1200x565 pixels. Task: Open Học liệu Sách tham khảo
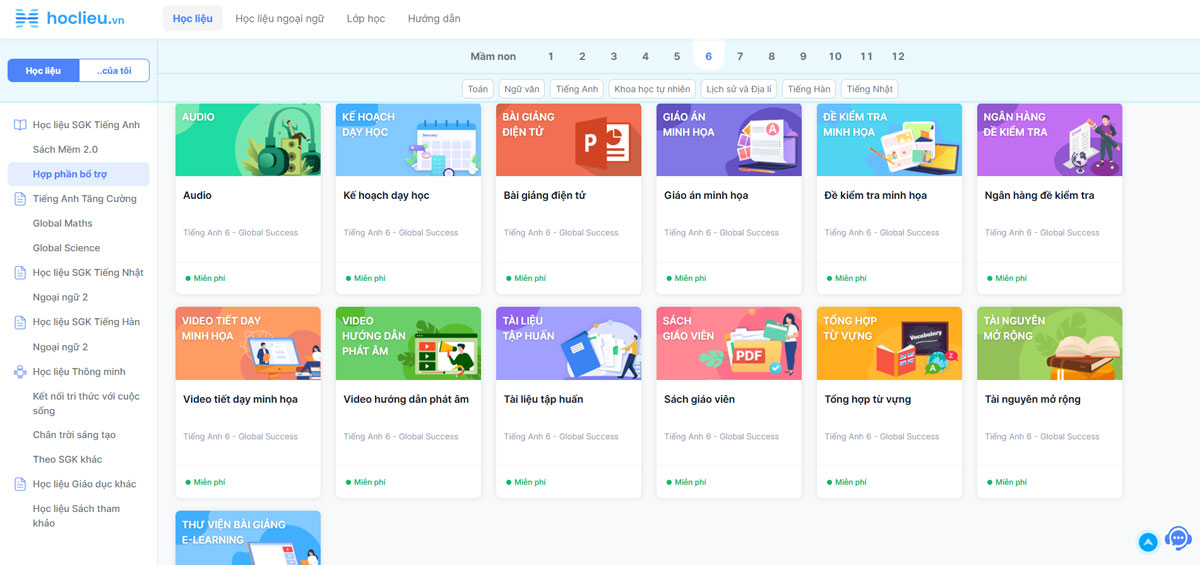click(x=76, y=515)
